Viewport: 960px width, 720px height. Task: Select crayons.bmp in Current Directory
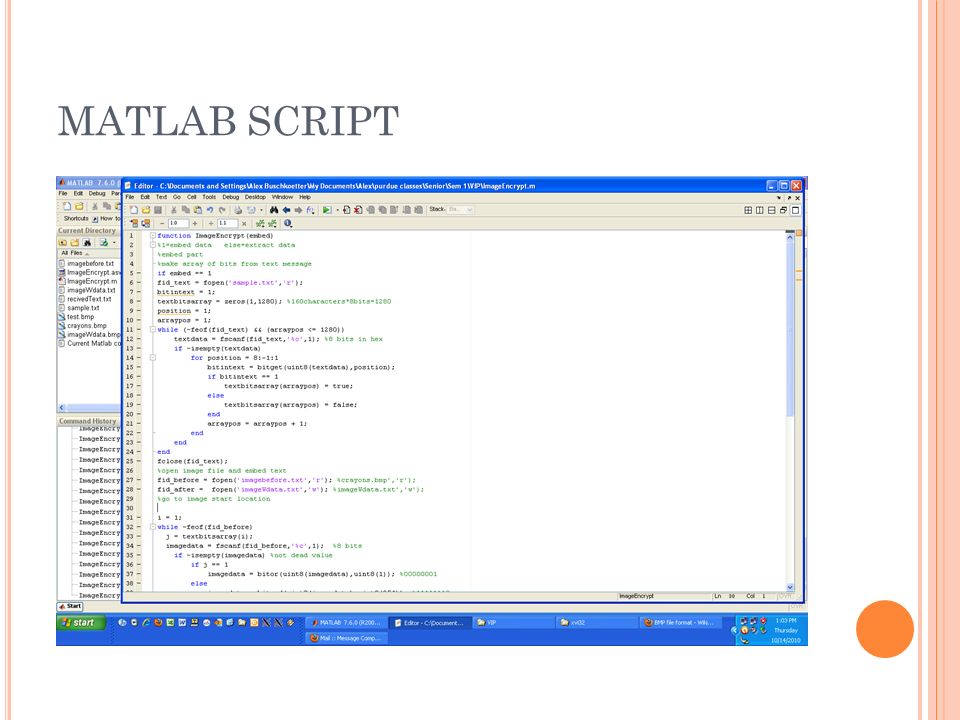(x=86, y=326)
